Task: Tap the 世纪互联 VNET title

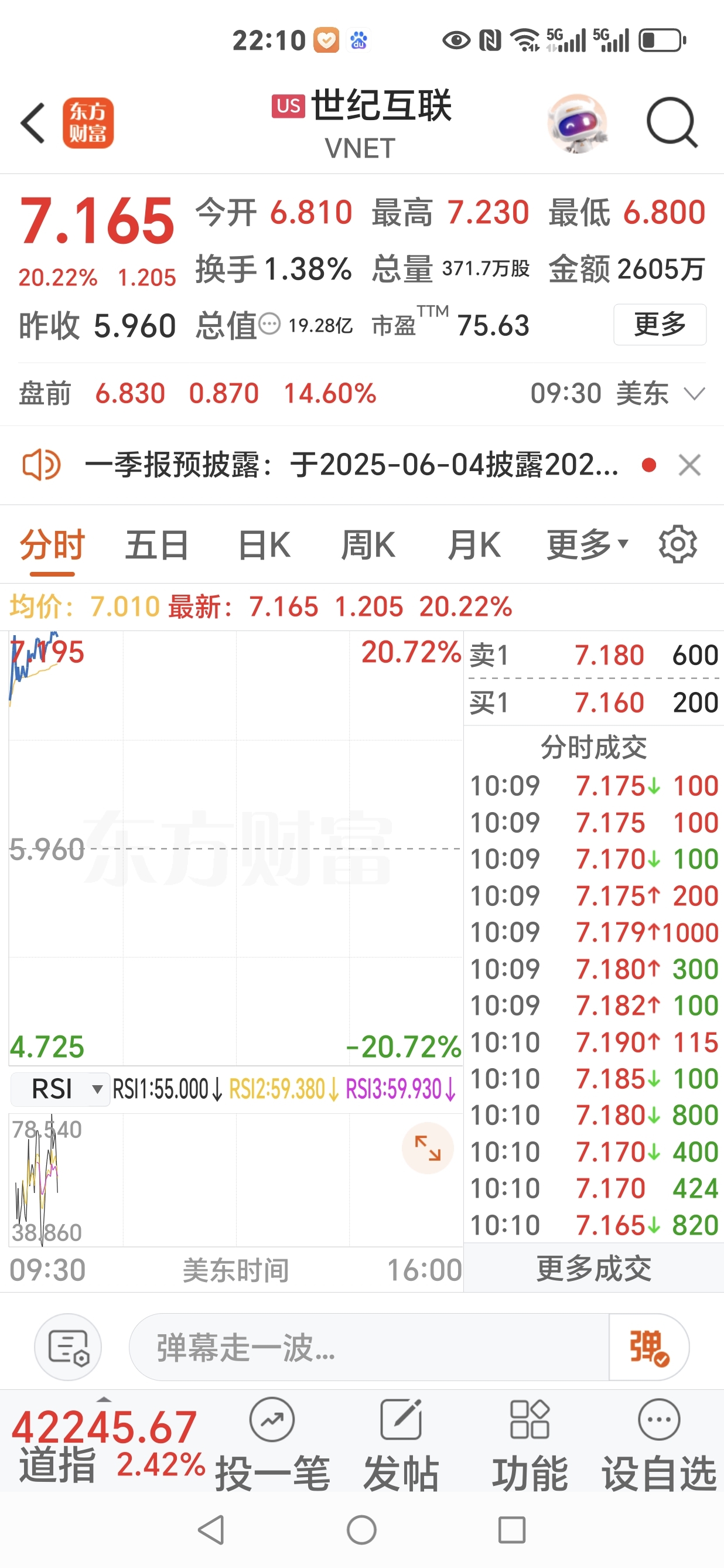Action: pyautogui.click(x=361, y=123)
